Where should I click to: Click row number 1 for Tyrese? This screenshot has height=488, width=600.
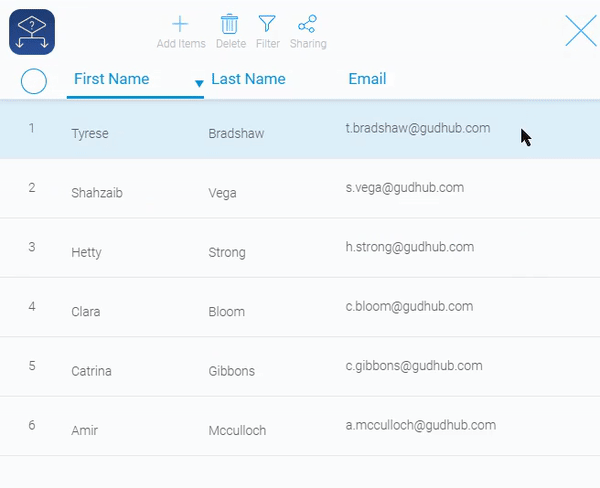(32, 128)
